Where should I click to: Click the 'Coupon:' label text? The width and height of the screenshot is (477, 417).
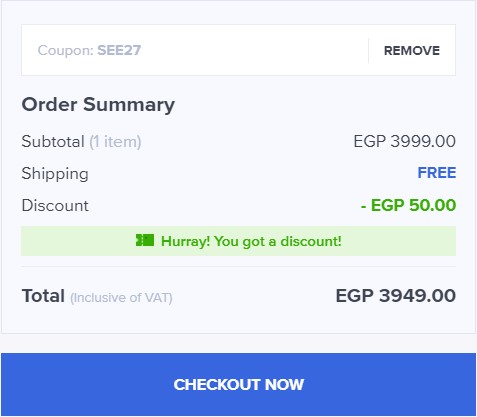66,50
